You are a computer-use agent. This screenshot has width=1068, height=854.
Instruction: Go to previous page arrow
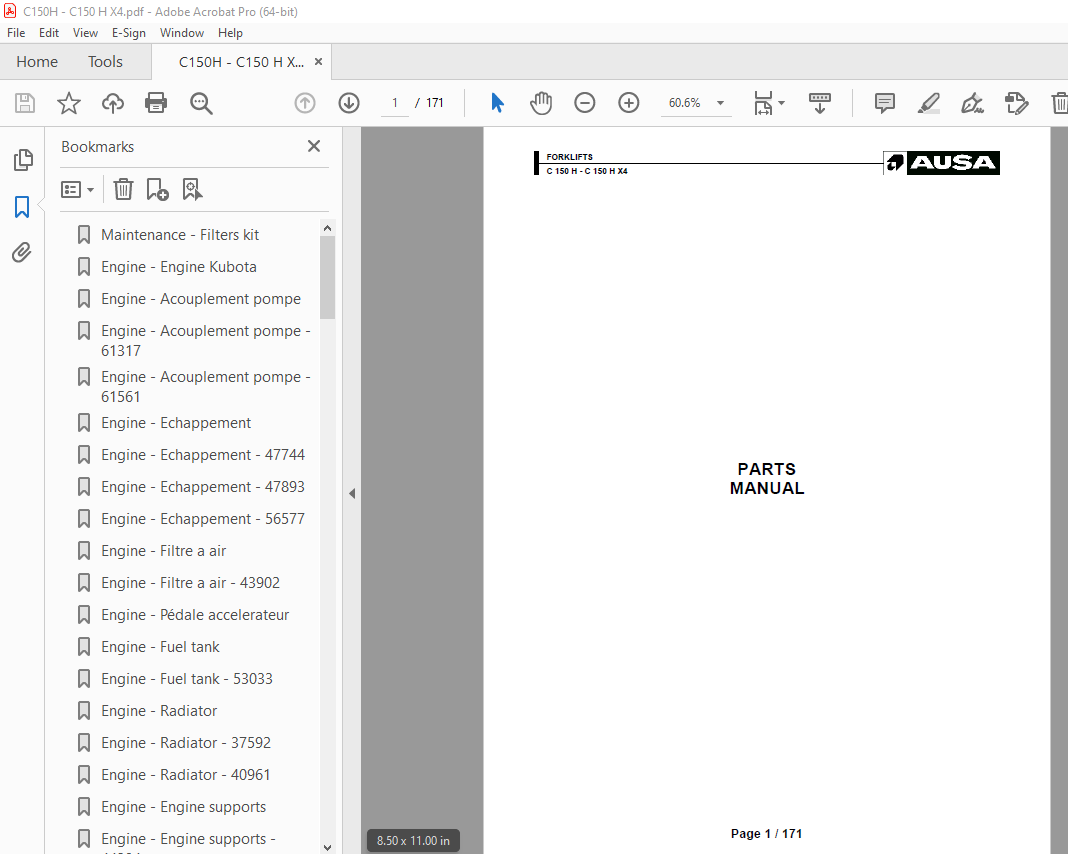click(x=304, y=103)
